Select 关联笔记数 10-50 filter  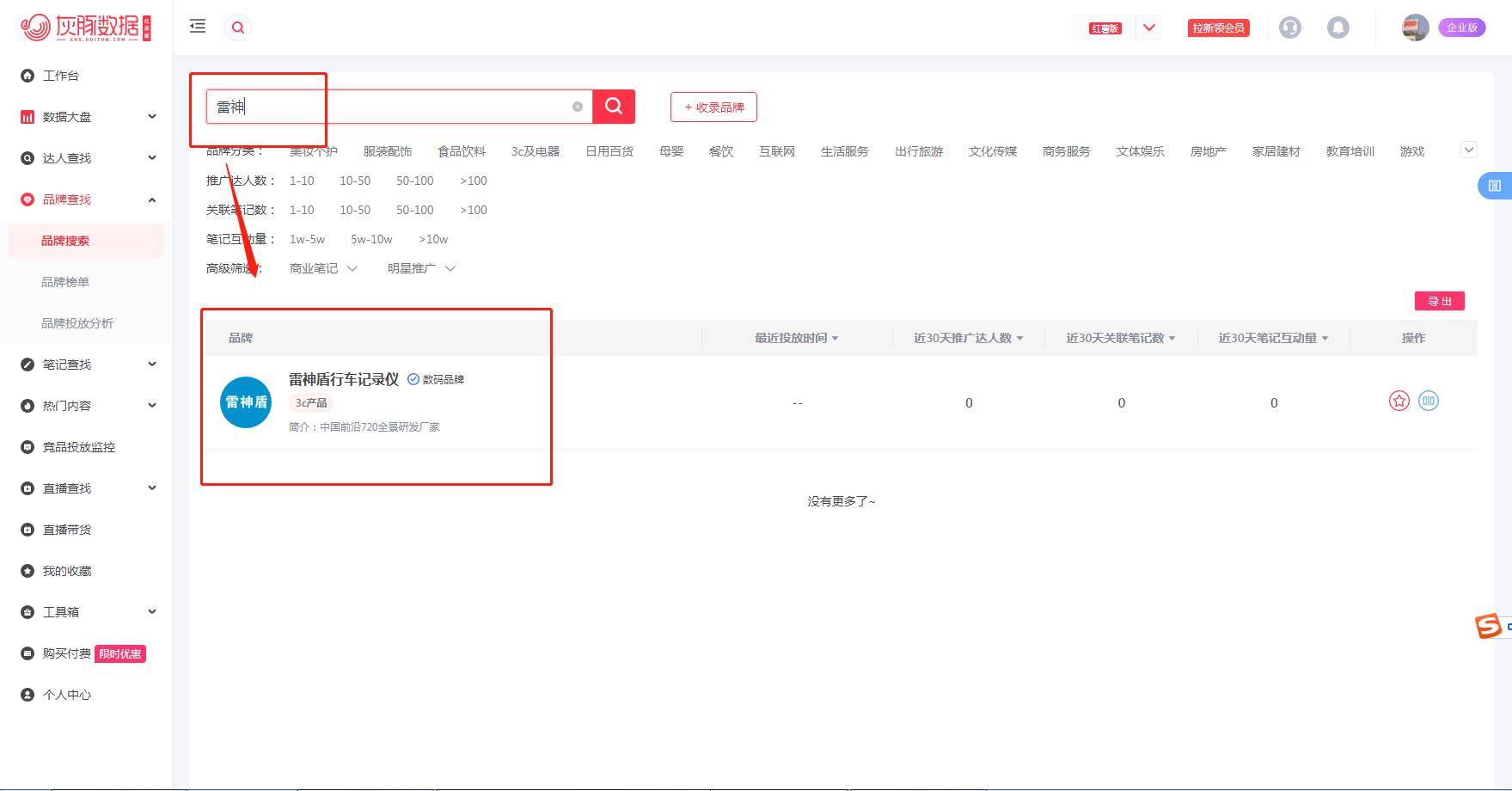pyautogui.click(x=355, y=210)
